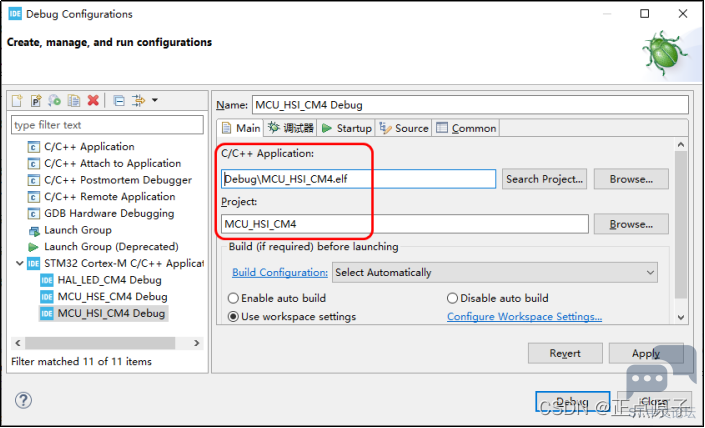Collapse STM32 Cortex-M C/C++ Application node
Image resolution: width=705 pixels, height=428 pixels.
click(x=19, y=263)
